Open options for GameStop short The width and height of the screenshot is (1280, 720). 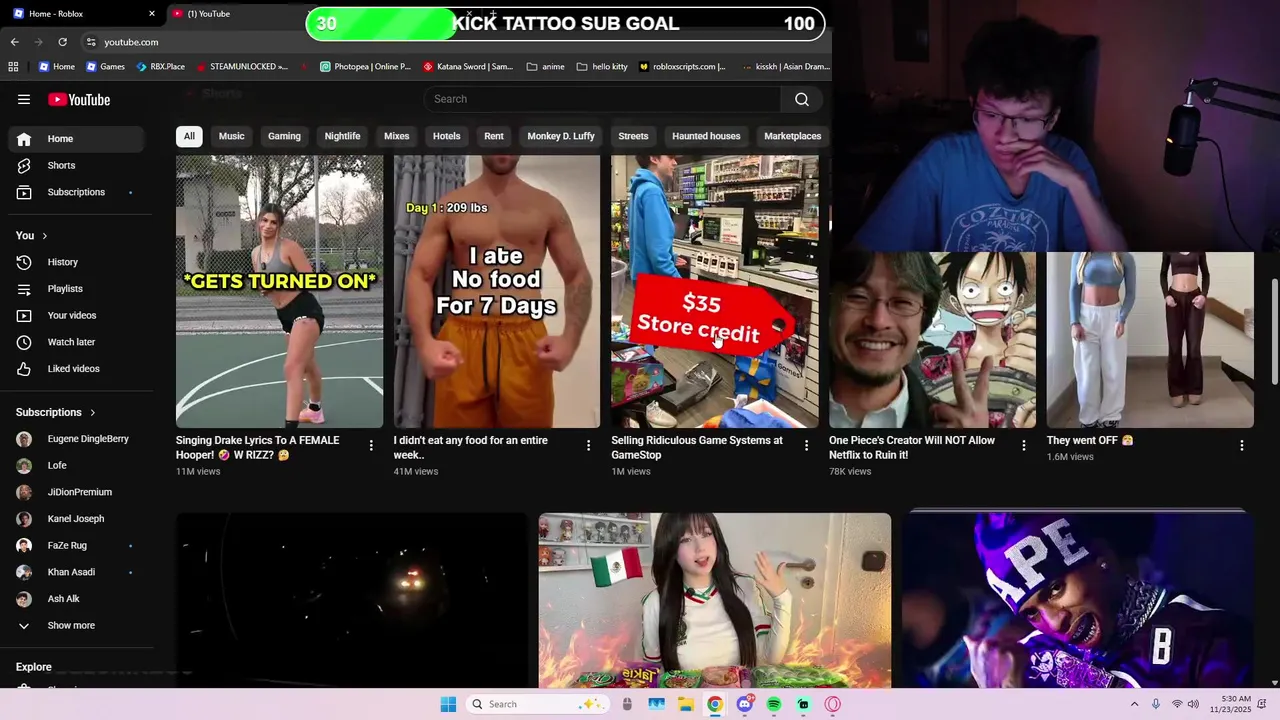tap(806, 445)
